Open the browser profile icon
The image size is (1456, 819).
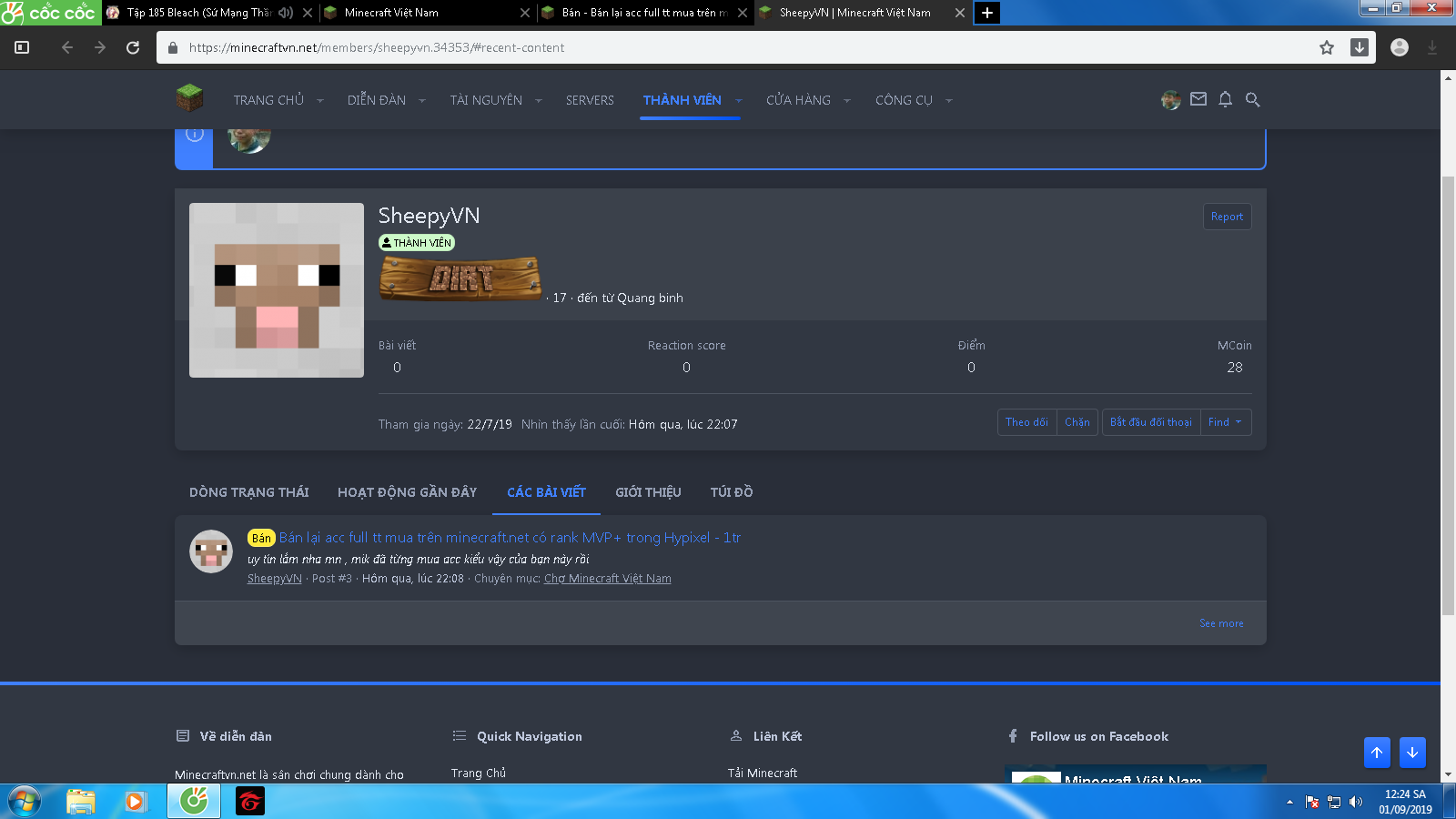click(1400, 47)
